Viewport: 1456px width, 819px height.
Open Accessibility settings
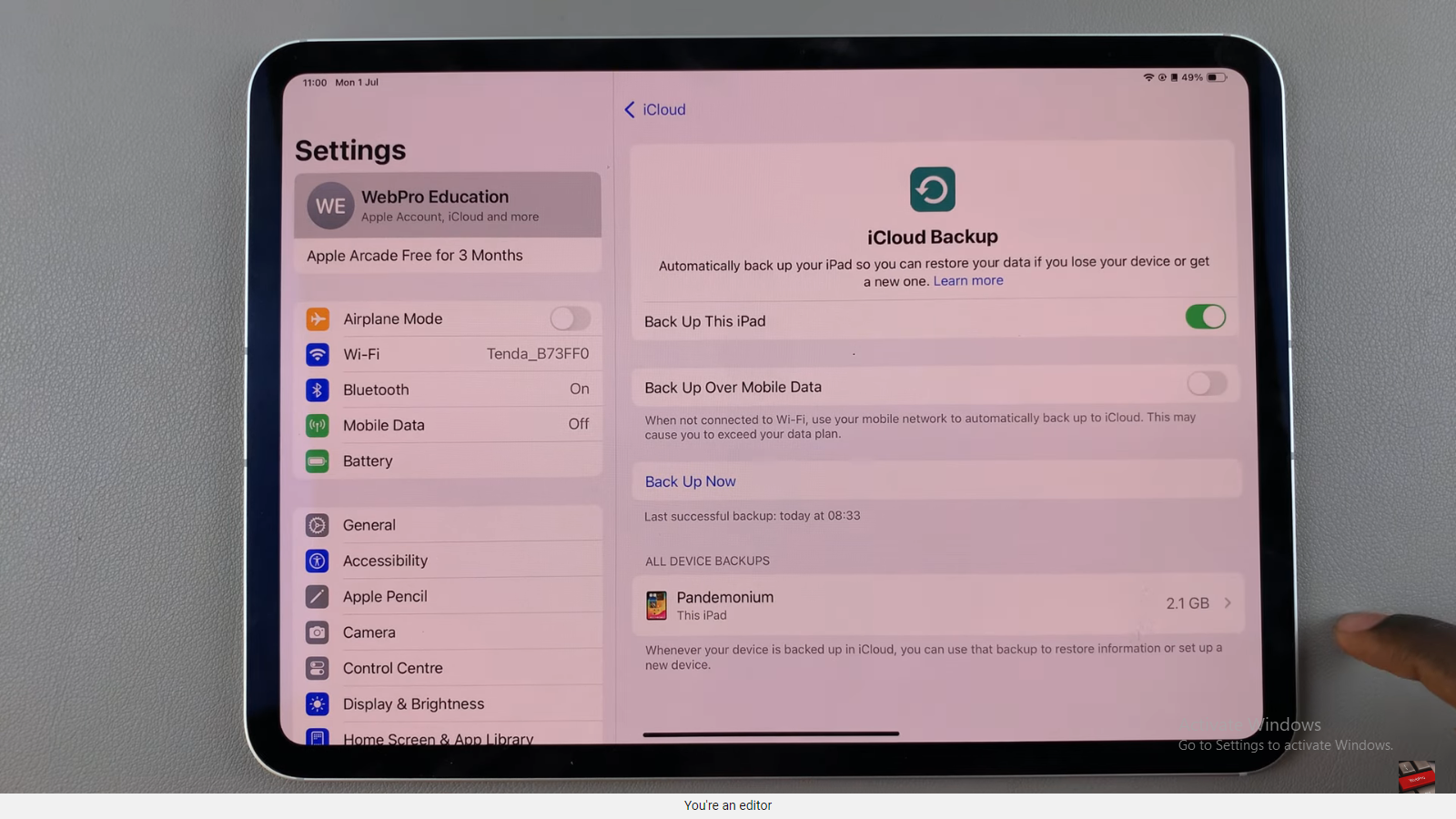click(450, 561)
